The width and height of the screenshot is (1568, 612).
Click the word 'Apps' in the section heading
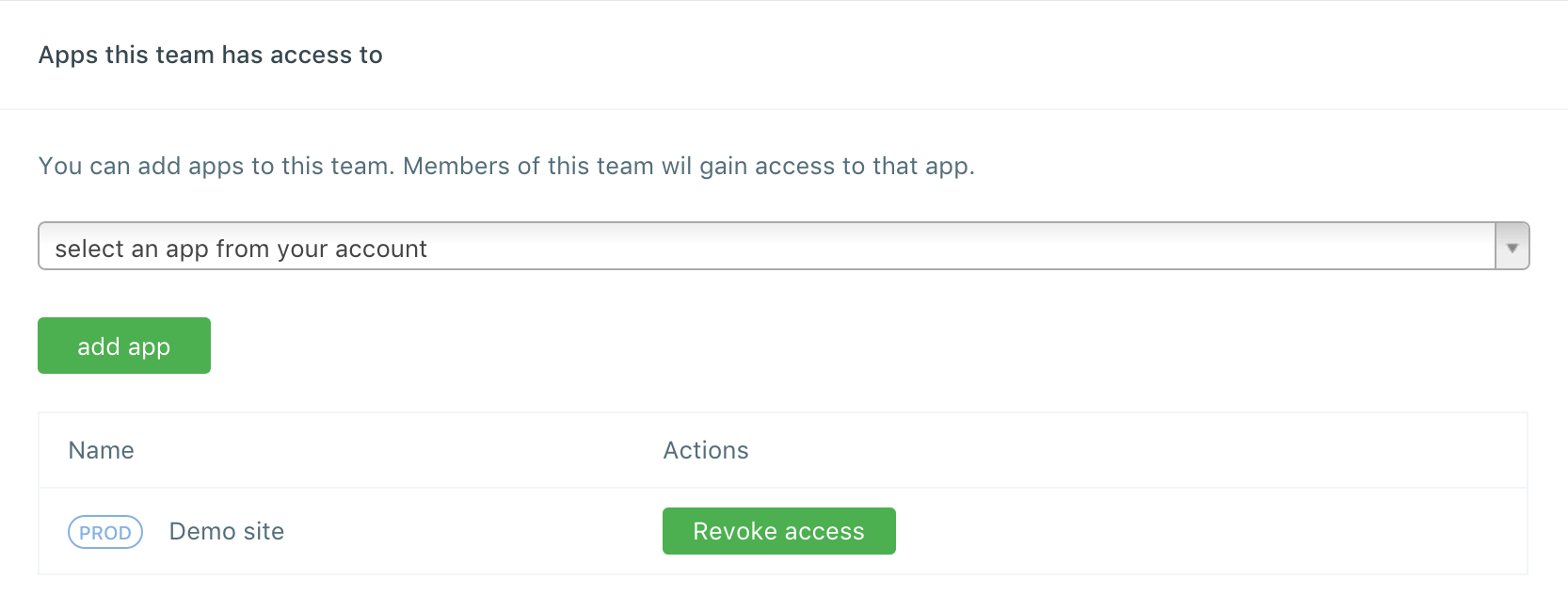point(68,55)
